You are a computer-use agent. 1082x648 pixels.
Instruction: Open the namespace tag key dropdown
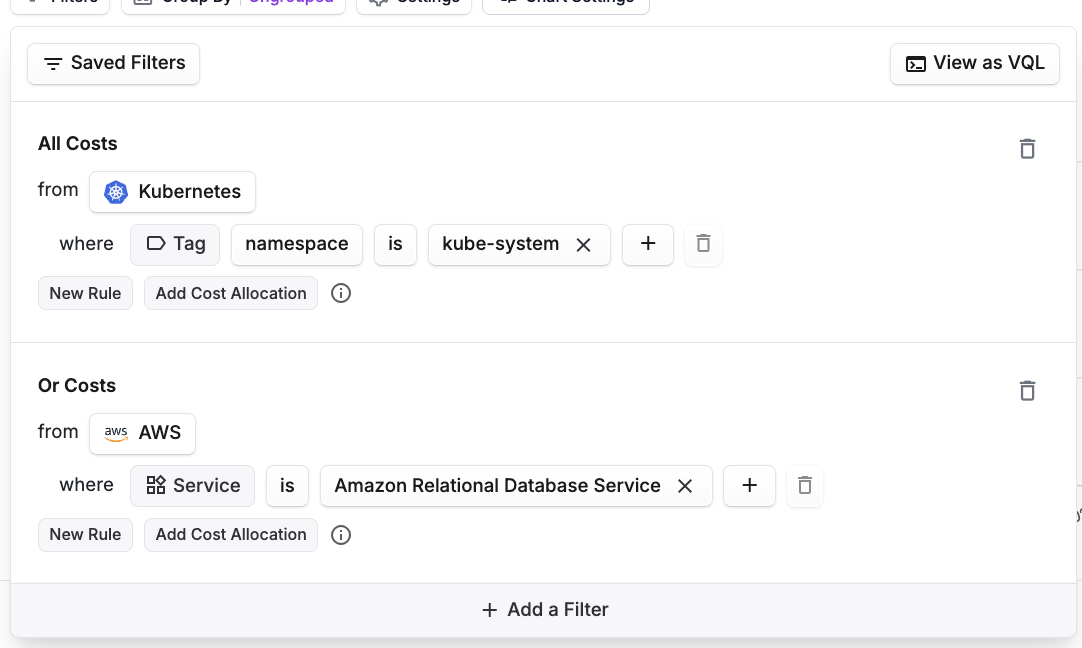(x=296, y=244)
